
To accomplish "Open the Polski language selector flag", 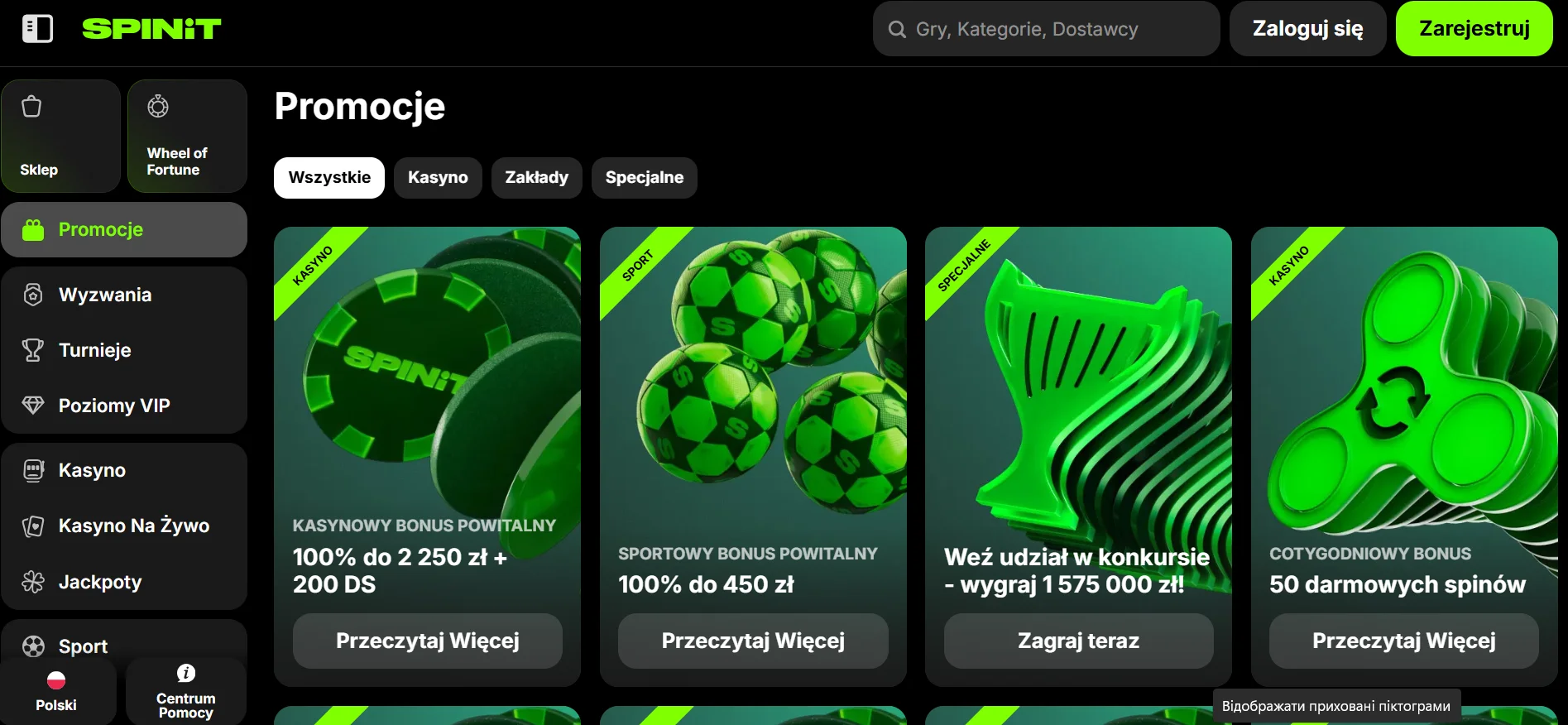I will point(56,680).
